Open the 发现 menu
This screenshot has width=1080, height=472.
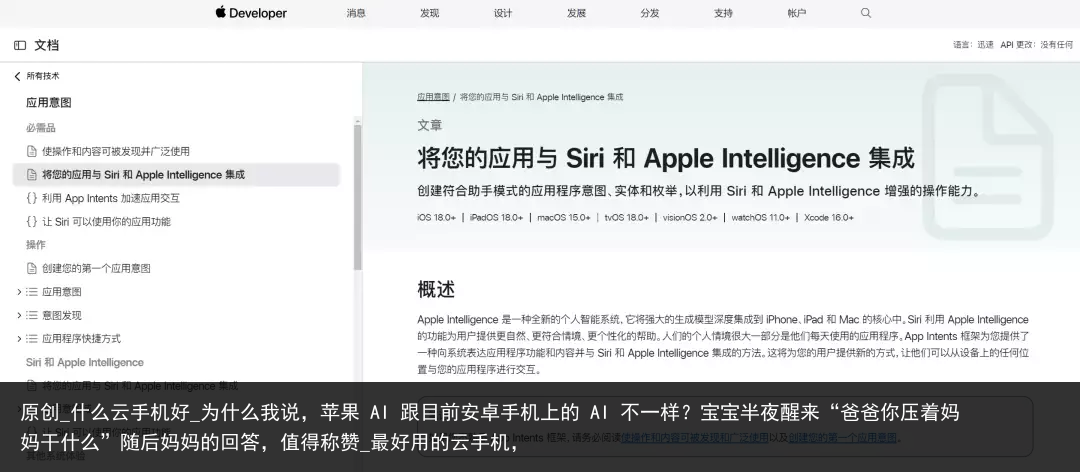coord(430,12)
